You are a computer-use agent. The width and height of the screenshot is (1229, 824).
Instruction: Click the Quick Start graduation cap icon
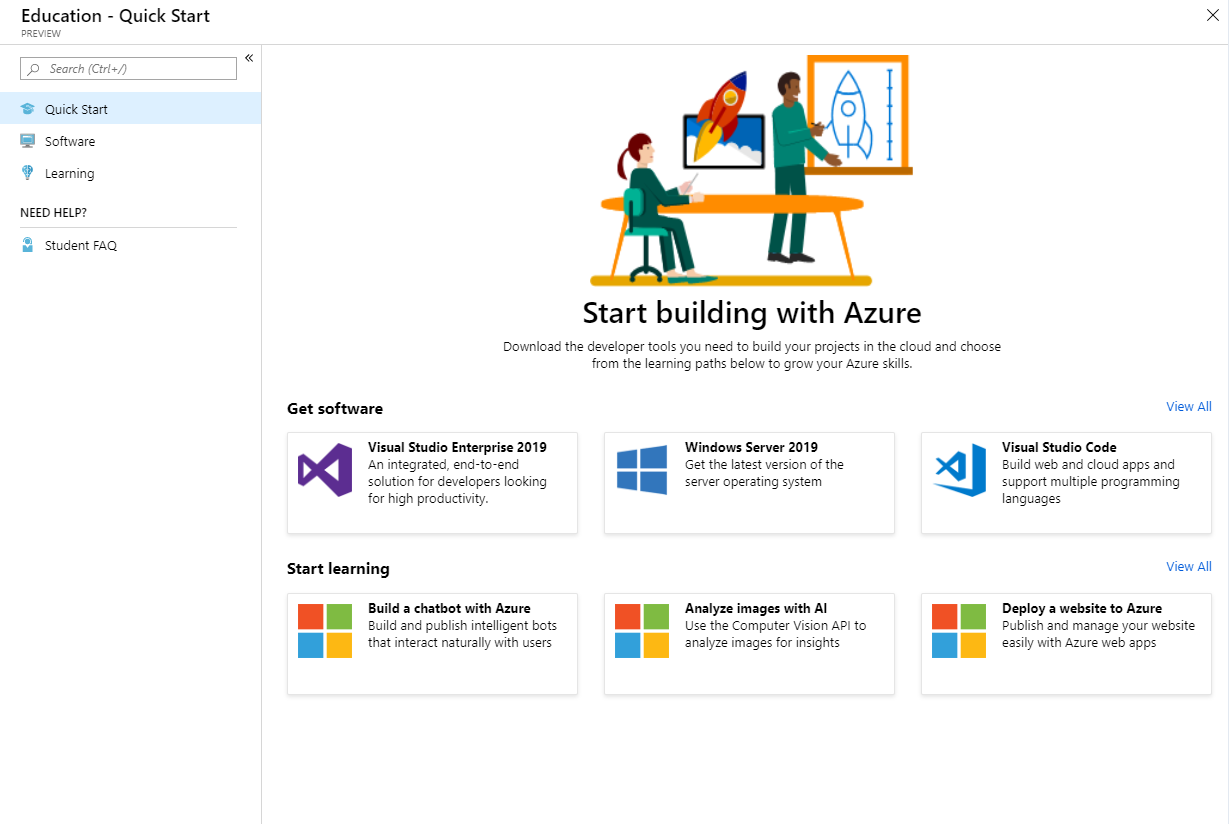(x=28, y=109)
